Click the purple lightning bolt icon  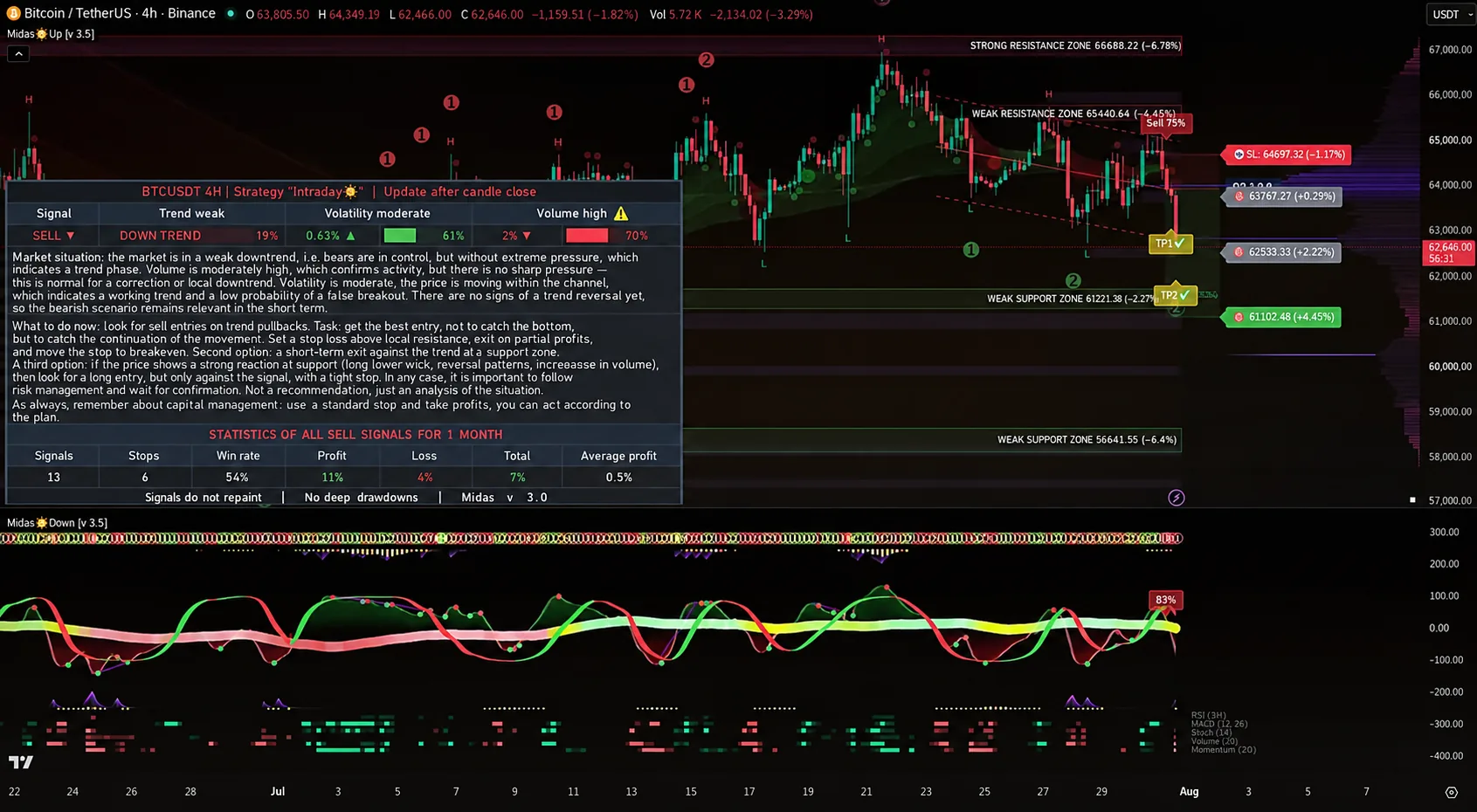tap(1177, 498)
